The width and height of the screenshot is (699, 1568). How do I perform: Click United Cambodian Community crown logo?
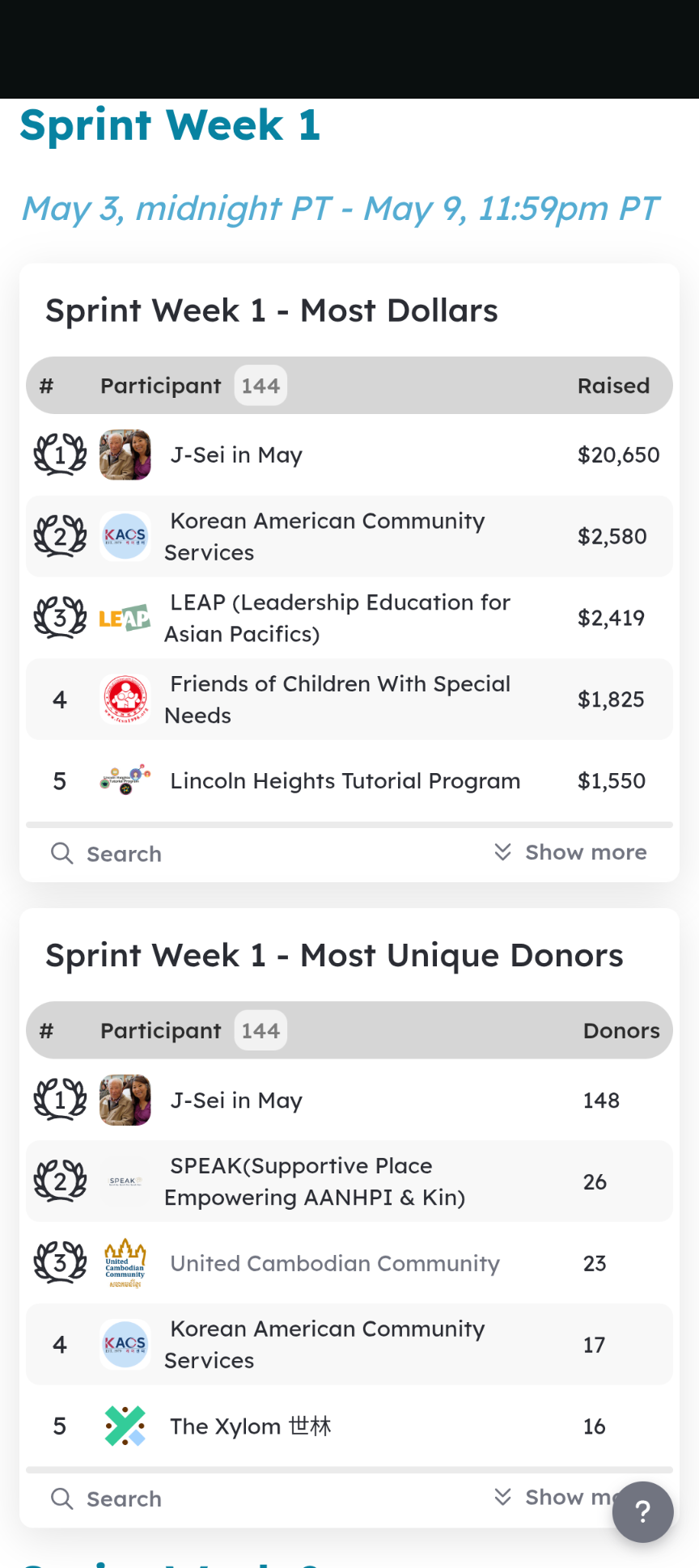coord(125,1263)
